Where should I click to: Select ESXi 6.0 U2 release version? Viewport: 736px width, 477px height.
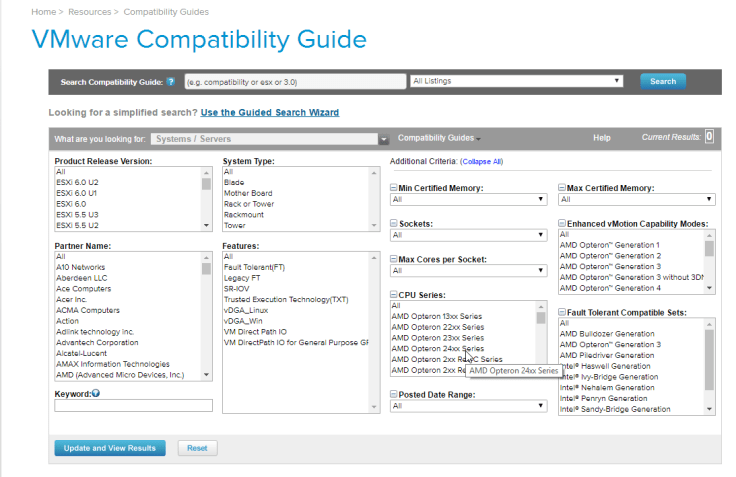(77, 182)
